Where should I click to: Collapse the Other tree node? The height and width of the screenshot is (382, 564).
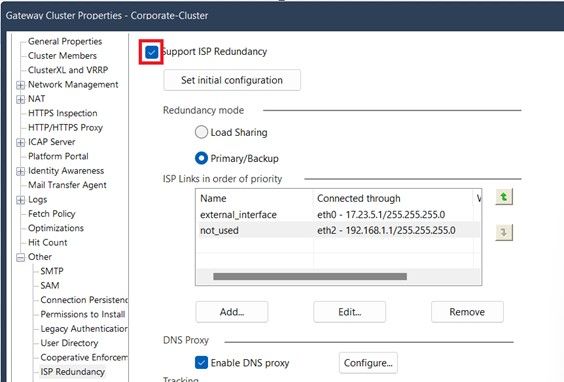point(21,258)
